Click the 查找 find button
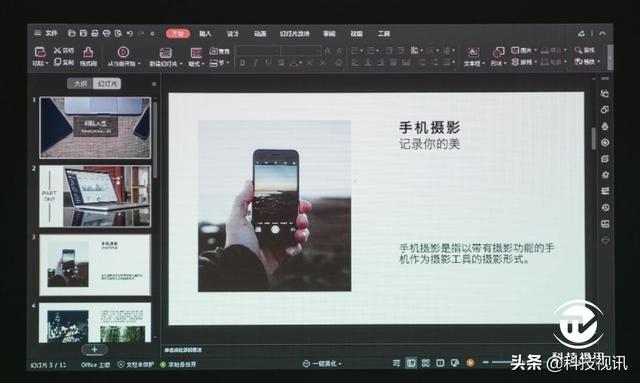The width and height of the screenshot is (640, 383). coord(584,50)
